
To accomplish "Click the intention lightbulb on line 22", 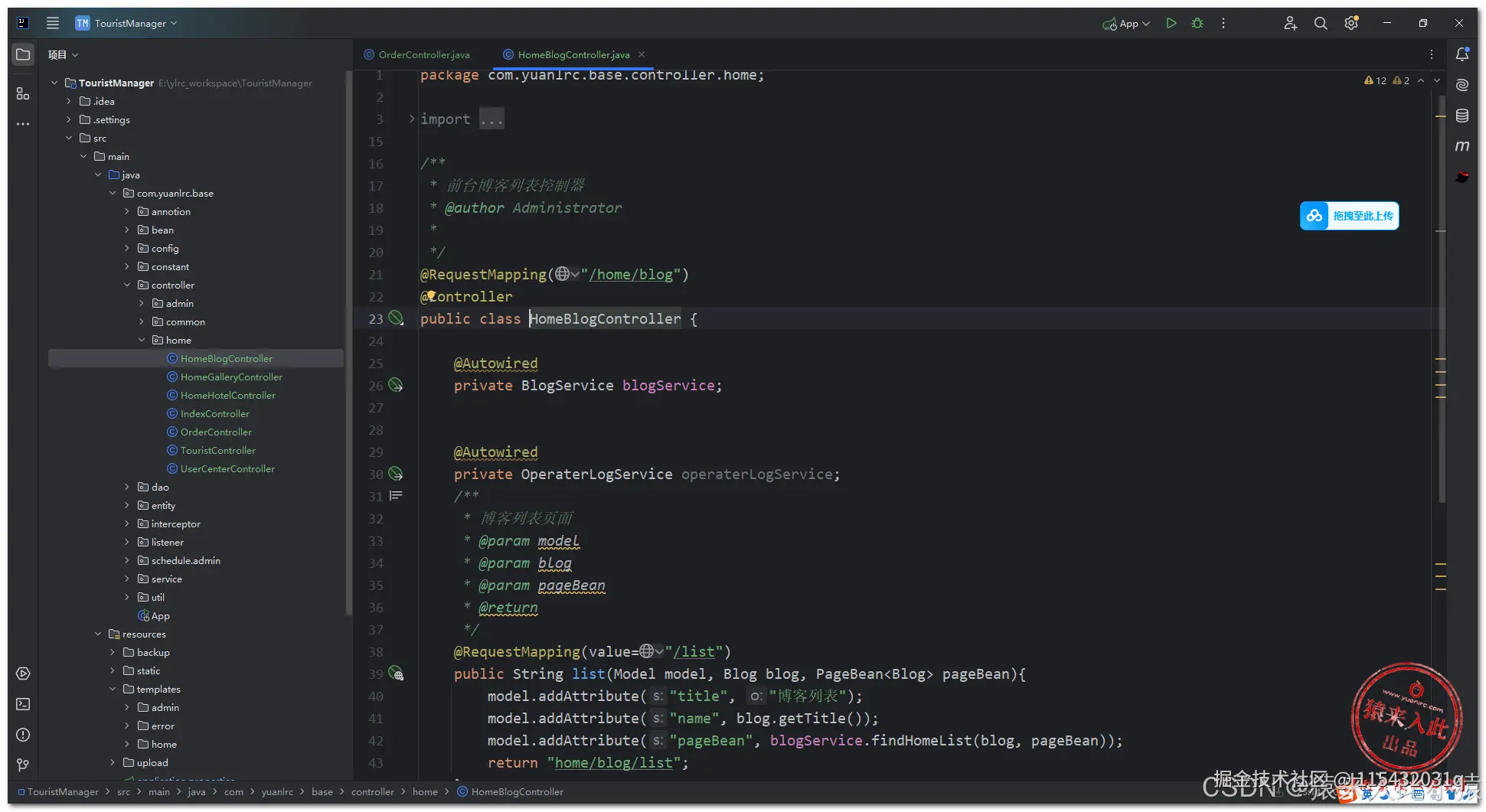I will 431,295.
